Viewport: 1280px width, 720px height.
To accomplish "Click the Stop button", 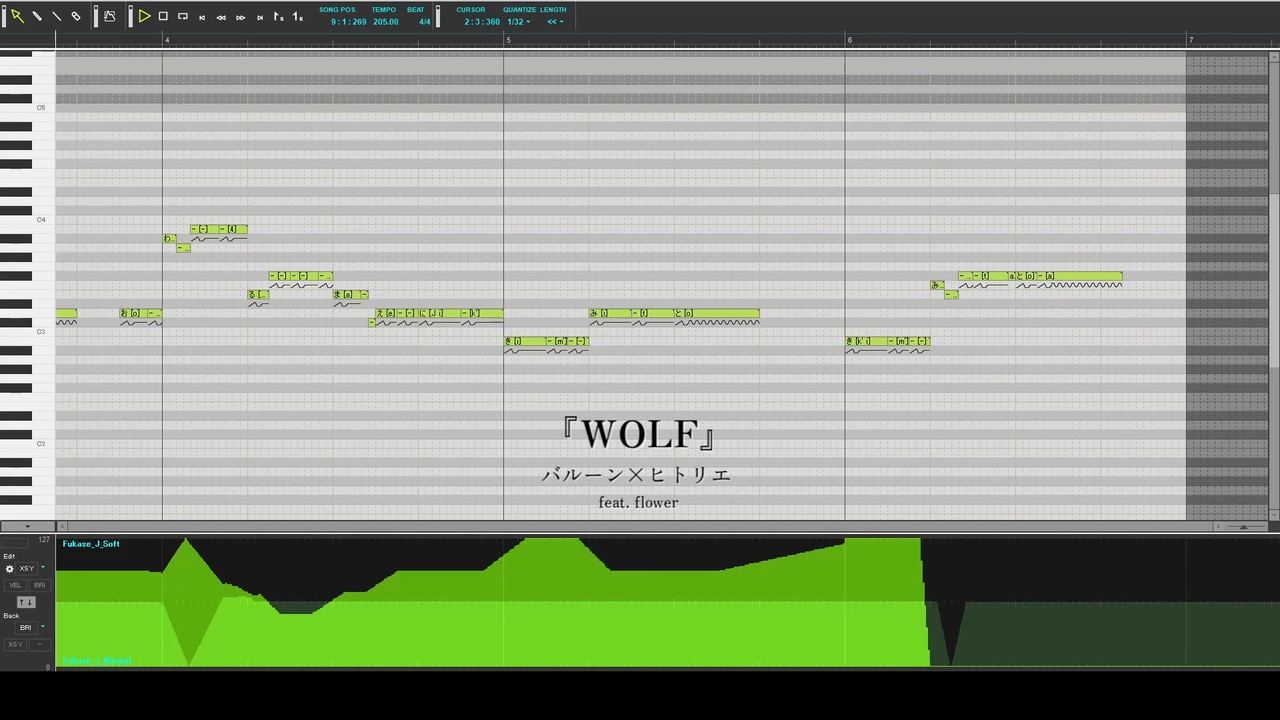I will pos(163,16).
